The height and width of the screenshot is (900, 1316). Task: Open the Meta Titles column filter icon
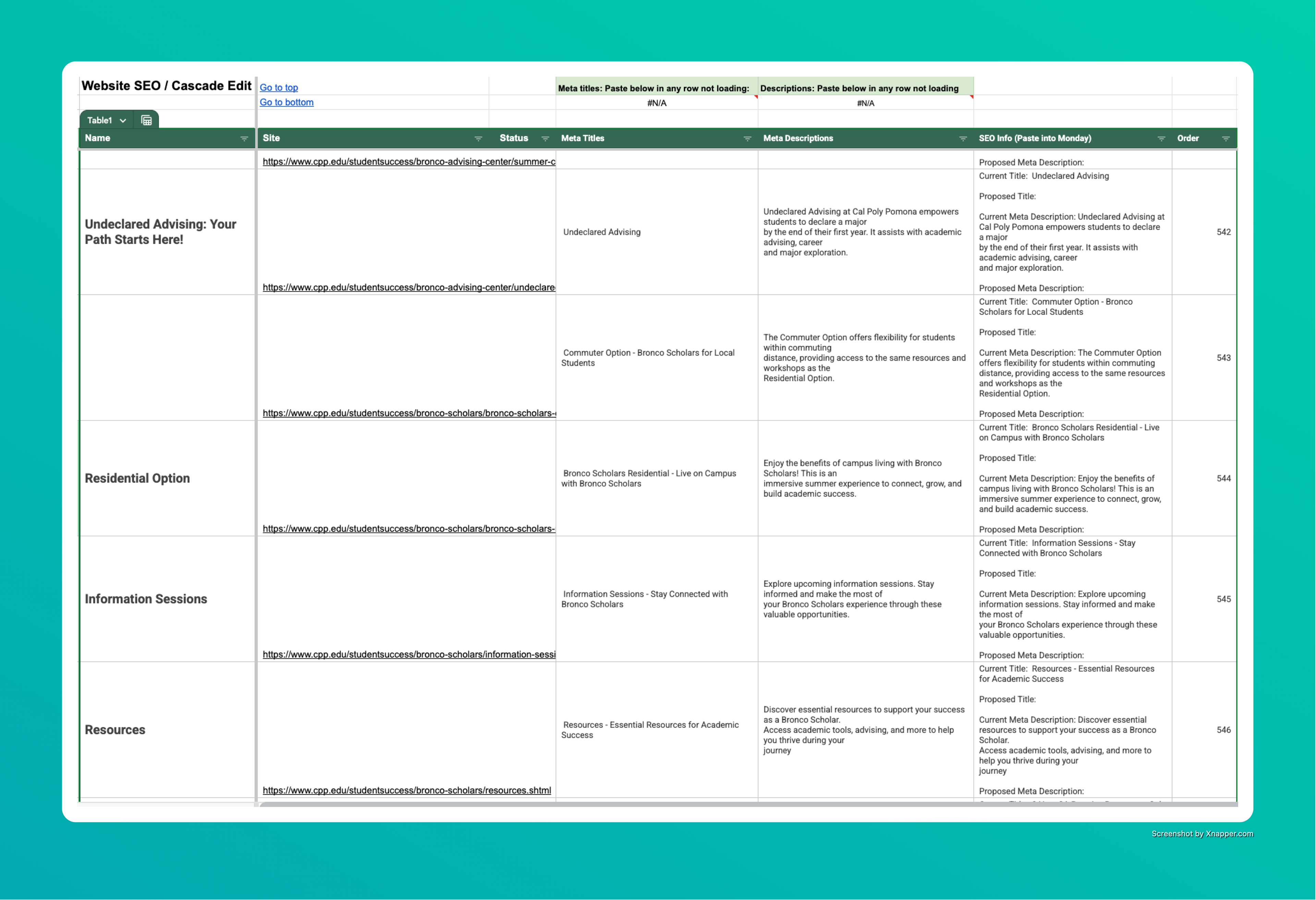click(x=747, y=139)
